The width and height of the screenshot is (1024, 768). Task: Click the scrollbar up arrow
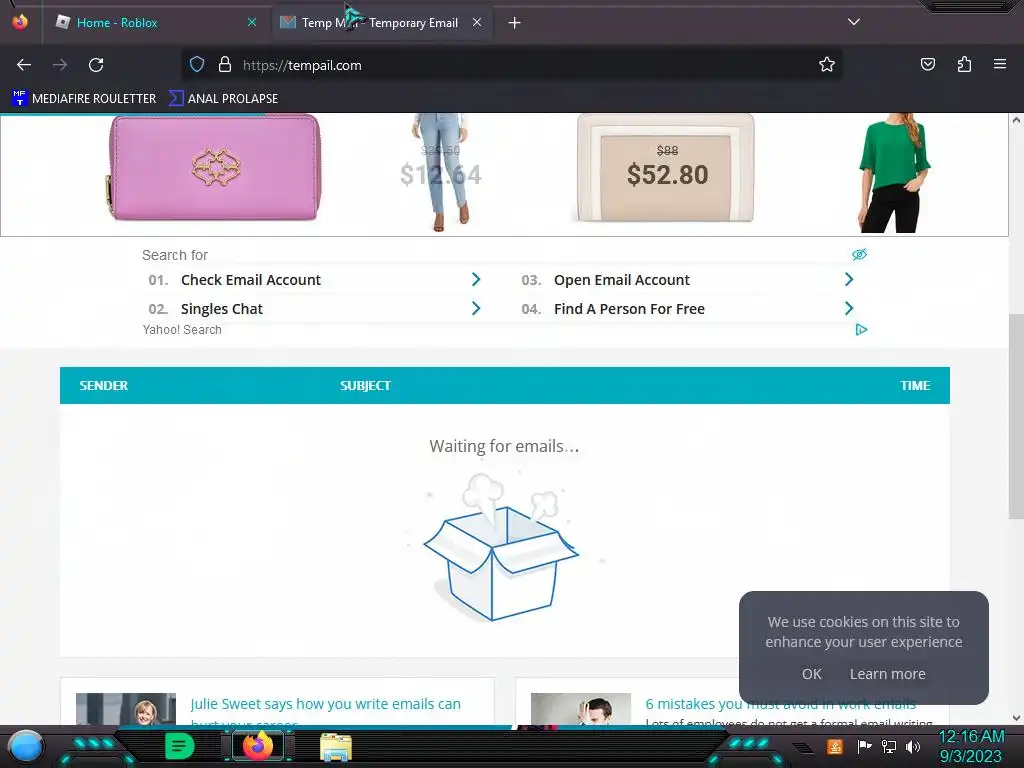1016,120
